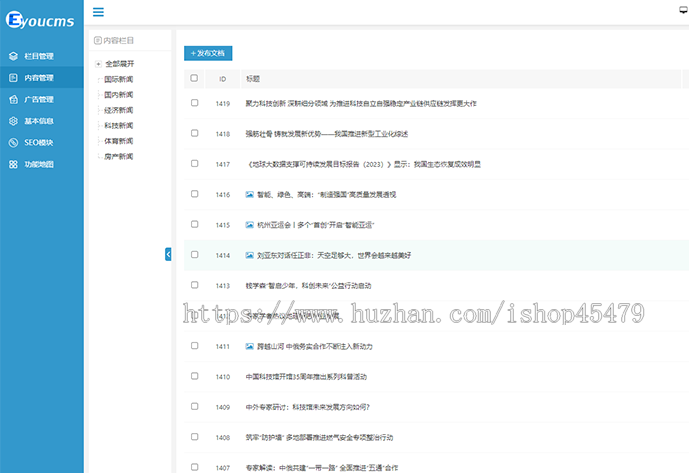Check the box for row 1407
This screenshot has width=689, height=473.
point(194,467)
